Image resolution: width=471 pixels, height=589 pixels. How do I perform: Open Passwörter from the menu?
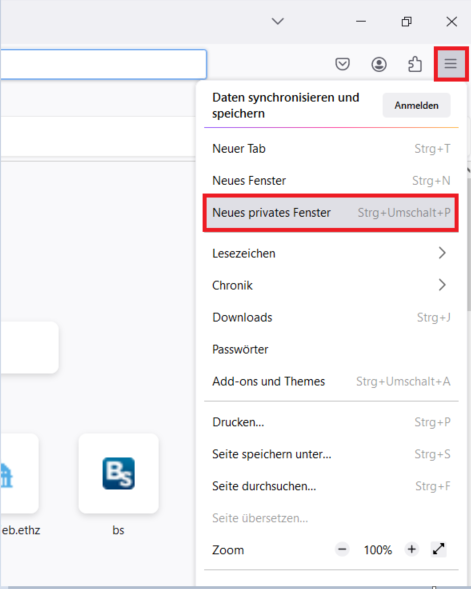point(331,349)
